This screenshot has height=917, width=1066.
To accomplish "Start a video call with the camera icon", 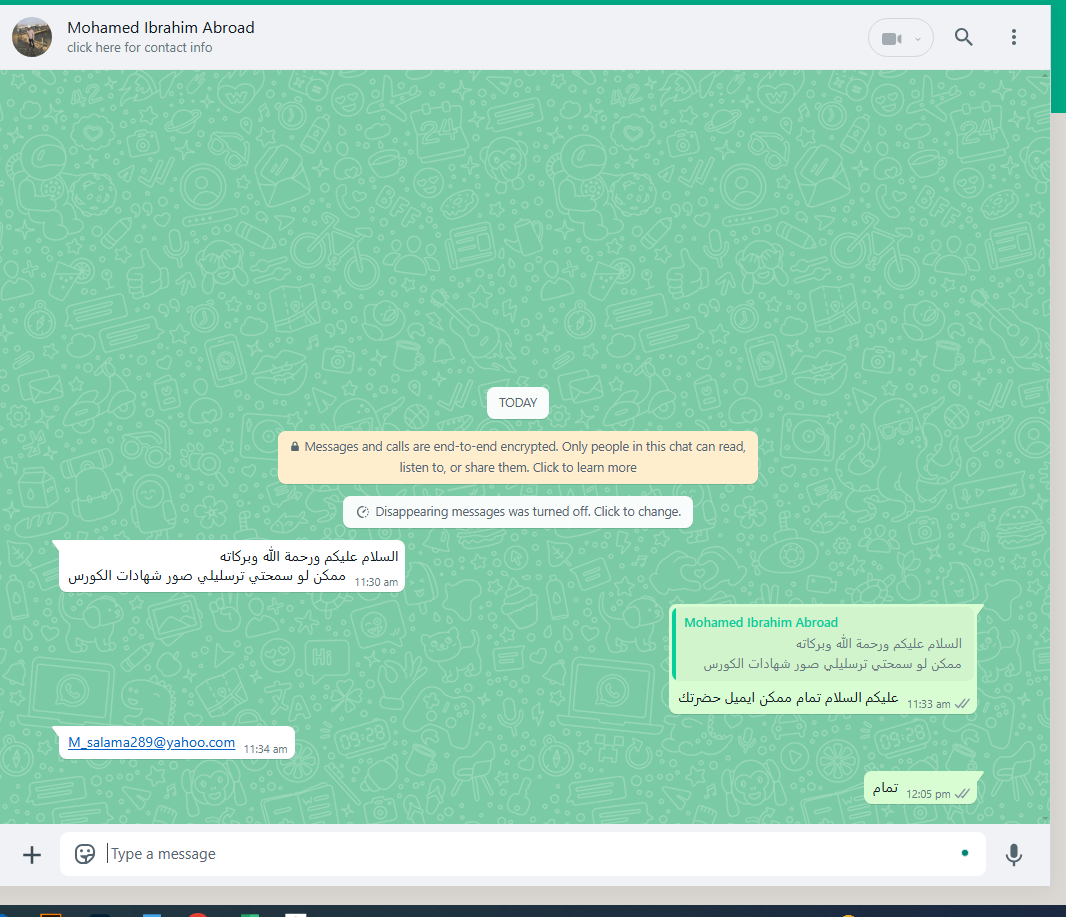I will [891, 39].
